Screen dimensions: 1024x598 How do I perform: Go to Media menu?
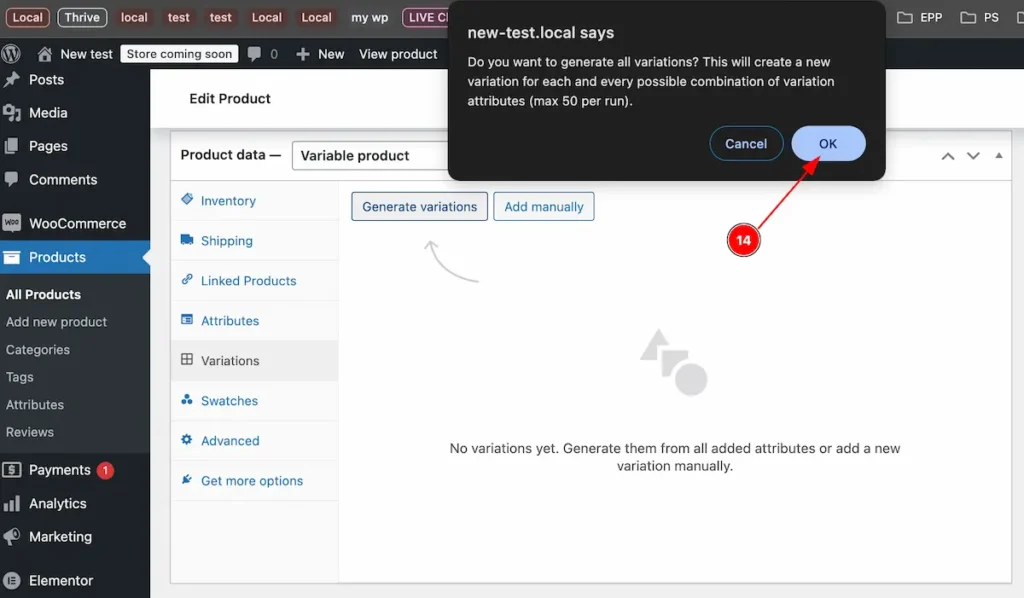(48, 113)
